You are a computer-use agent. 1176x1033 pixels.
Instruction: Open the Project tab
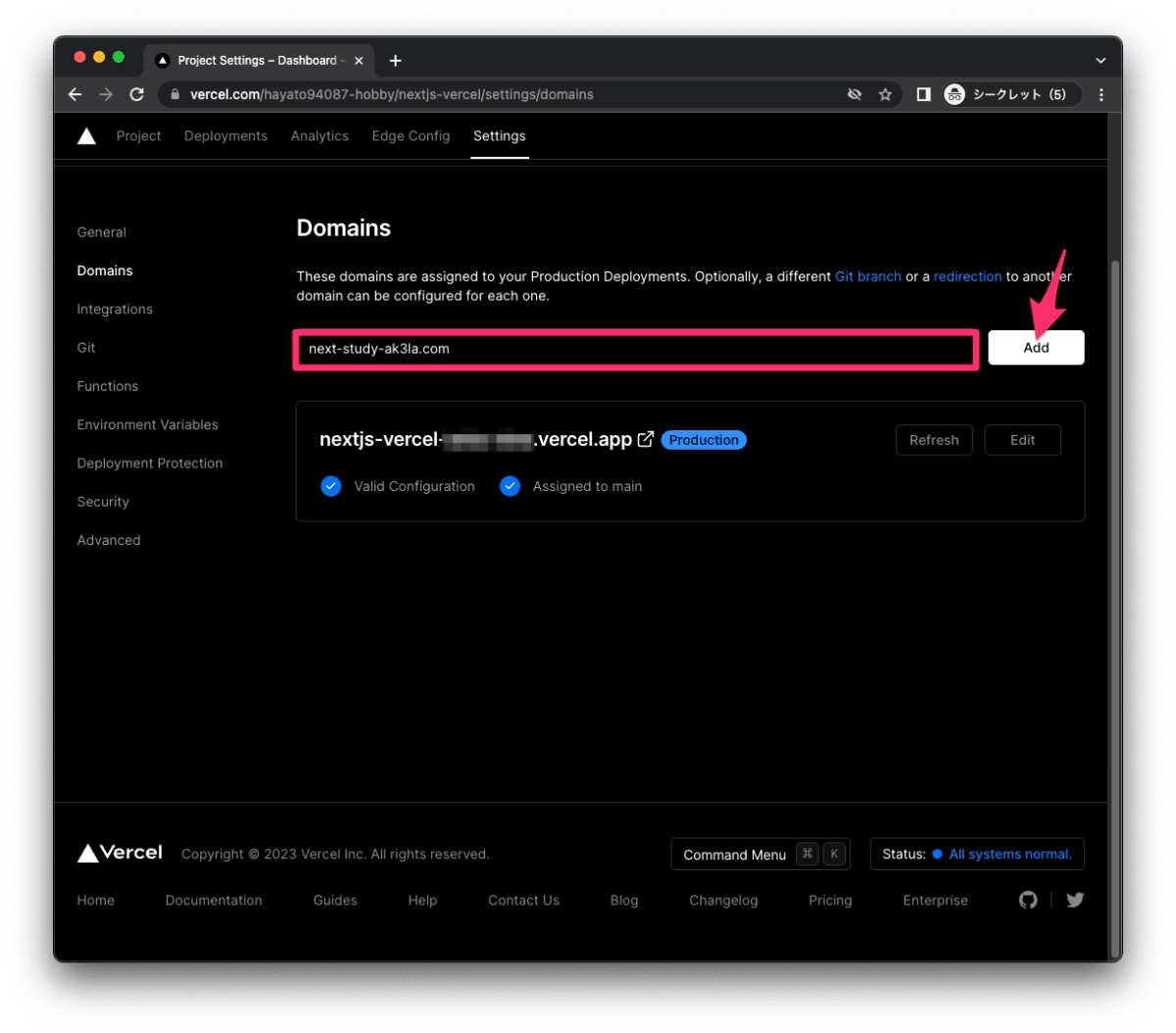point(138,136)
